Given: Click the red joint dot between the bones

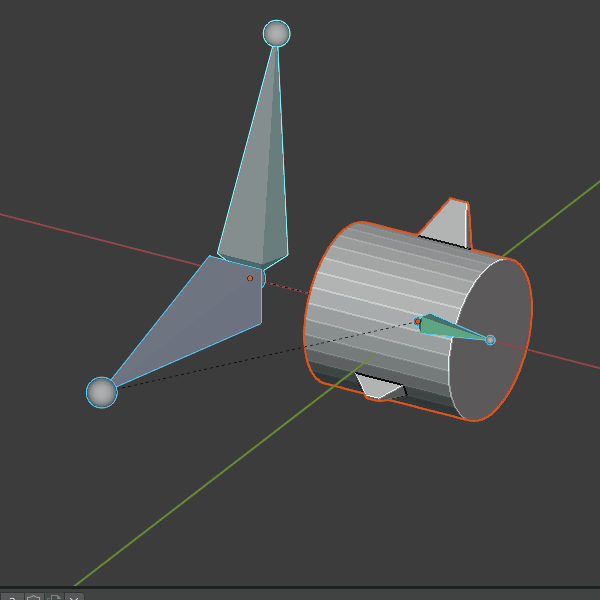Looking at the screenshot, I should [250, 278].
